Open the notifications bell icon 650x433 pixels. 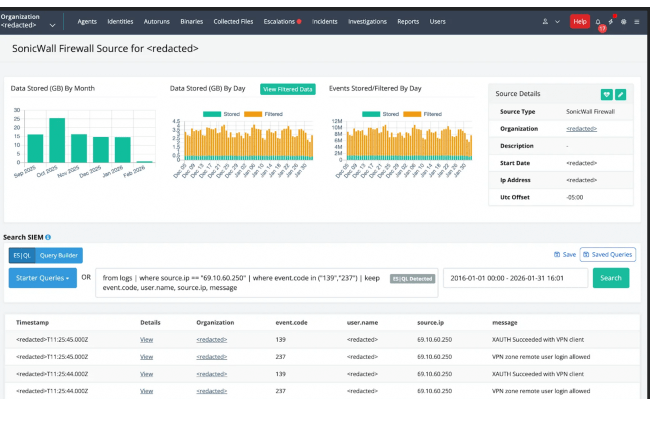(598, 21)
